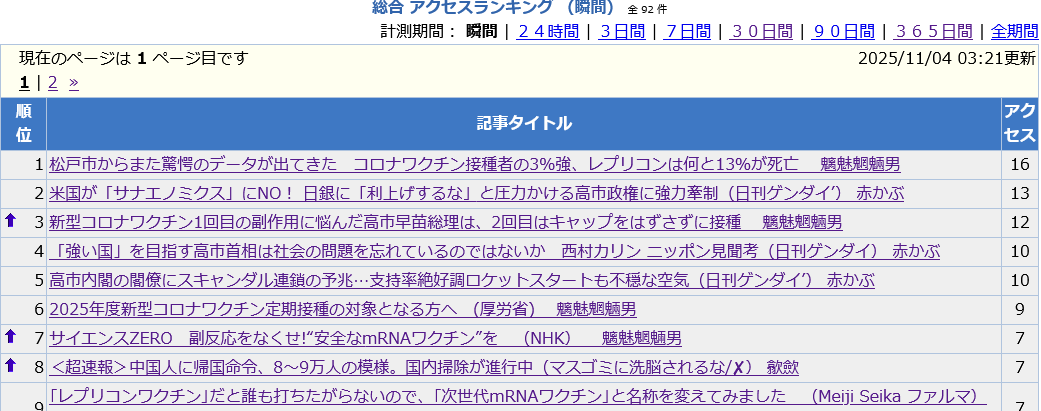Click the up arrow icon beside rank 3

tap(11, 221)
